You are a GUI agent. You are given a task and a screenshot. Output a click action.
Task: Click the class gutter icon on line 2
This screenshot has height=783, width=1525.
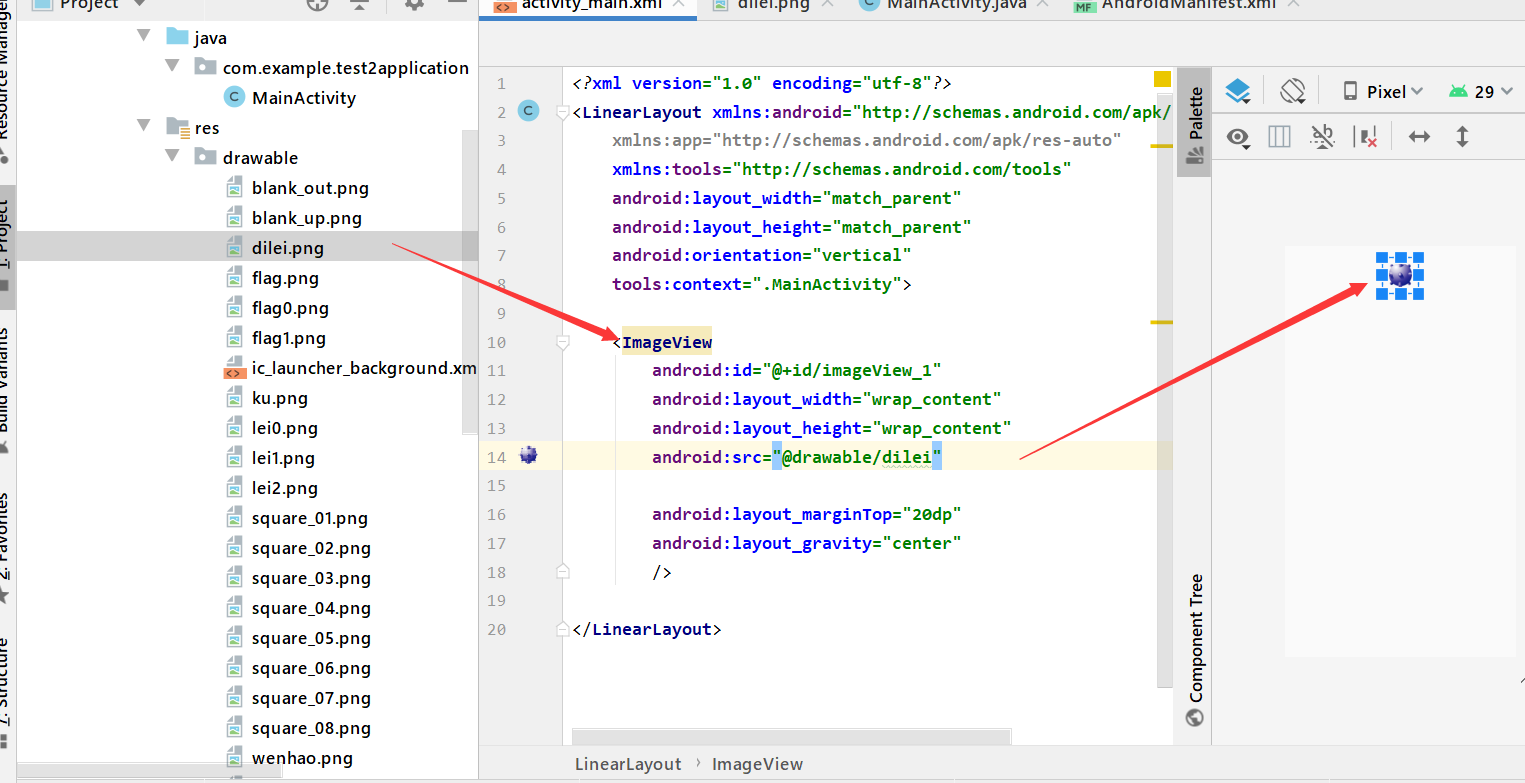(529, 111)
